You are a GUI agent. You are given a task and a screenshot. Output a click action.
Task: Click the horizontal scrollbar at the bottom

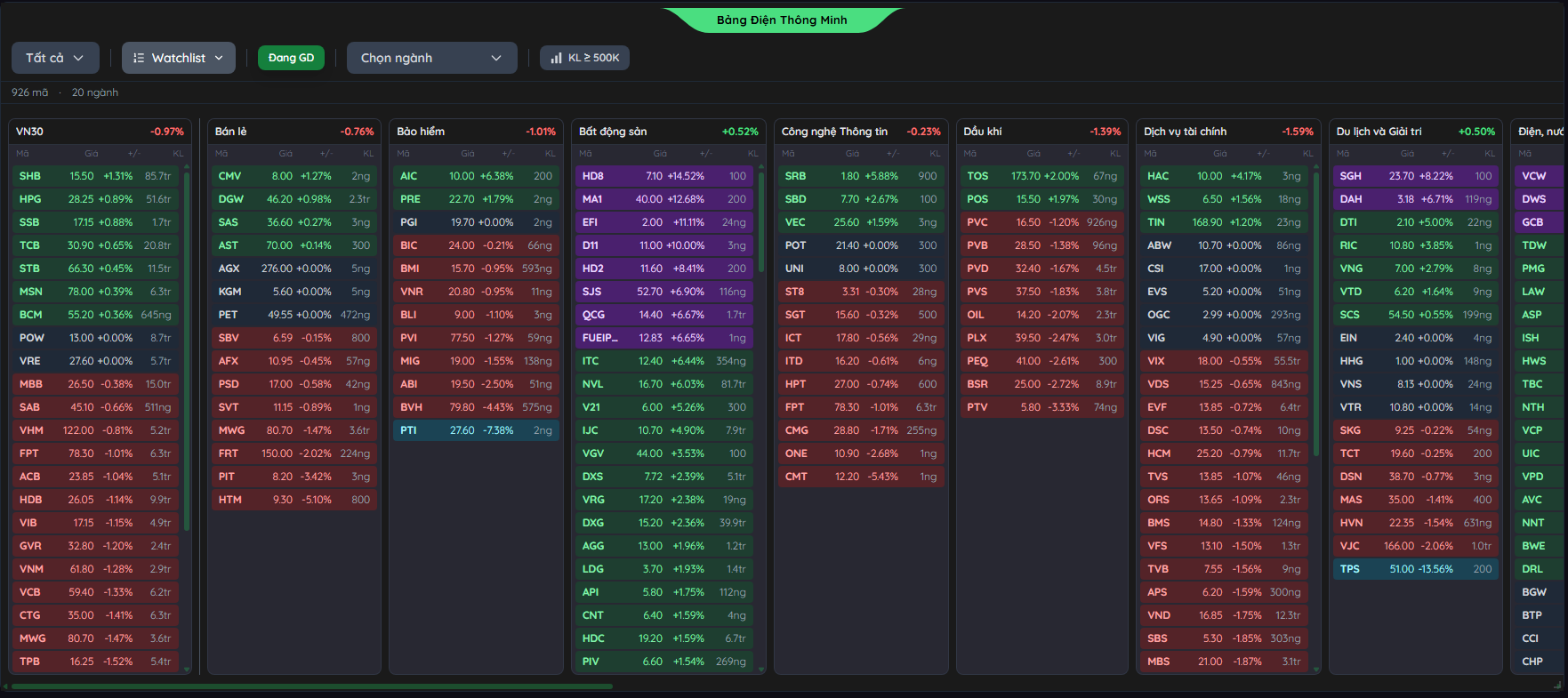[311, 686]
